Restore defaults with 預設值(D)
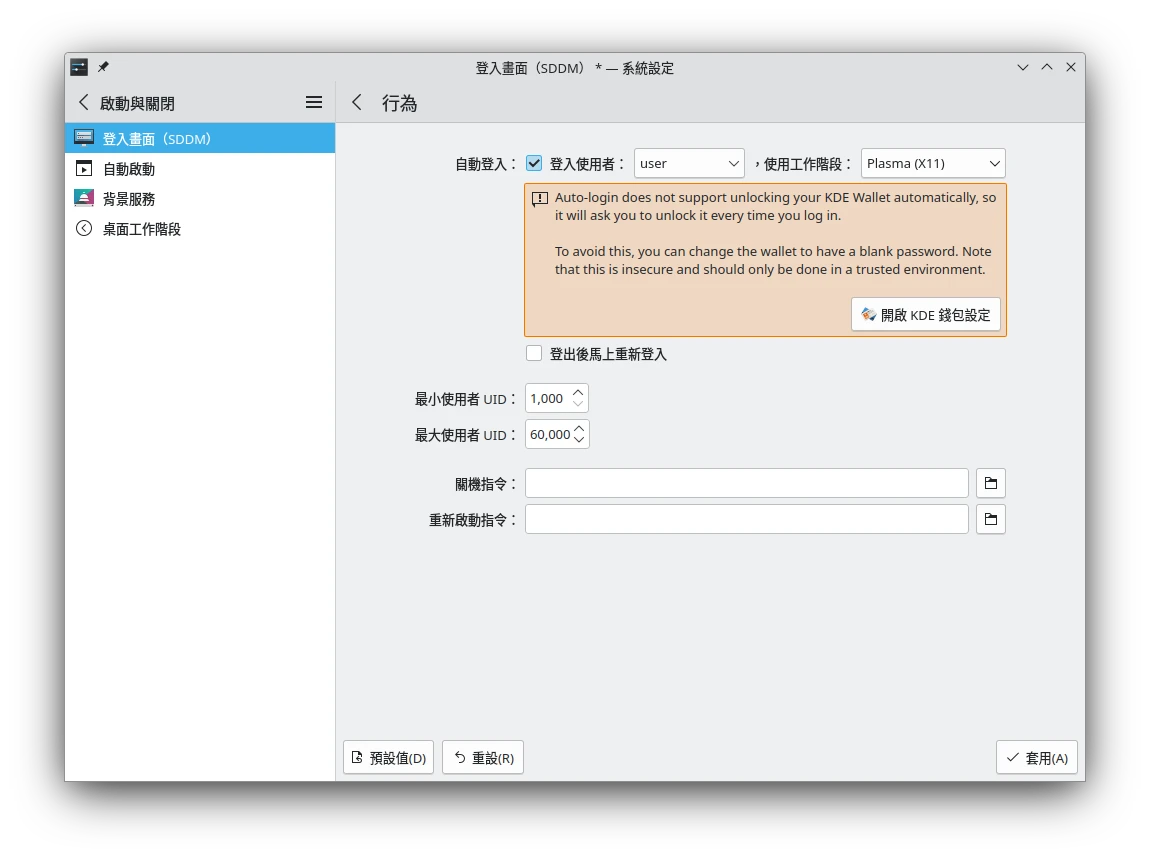1150x858 pixels. pos(388,757)
